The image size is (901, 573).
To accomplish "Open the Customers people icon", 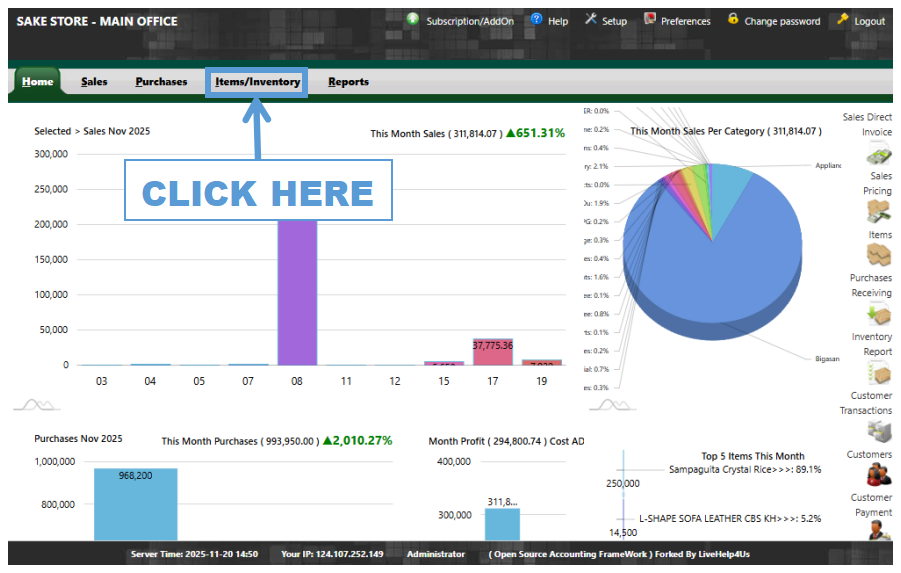I will click(878, 474).
